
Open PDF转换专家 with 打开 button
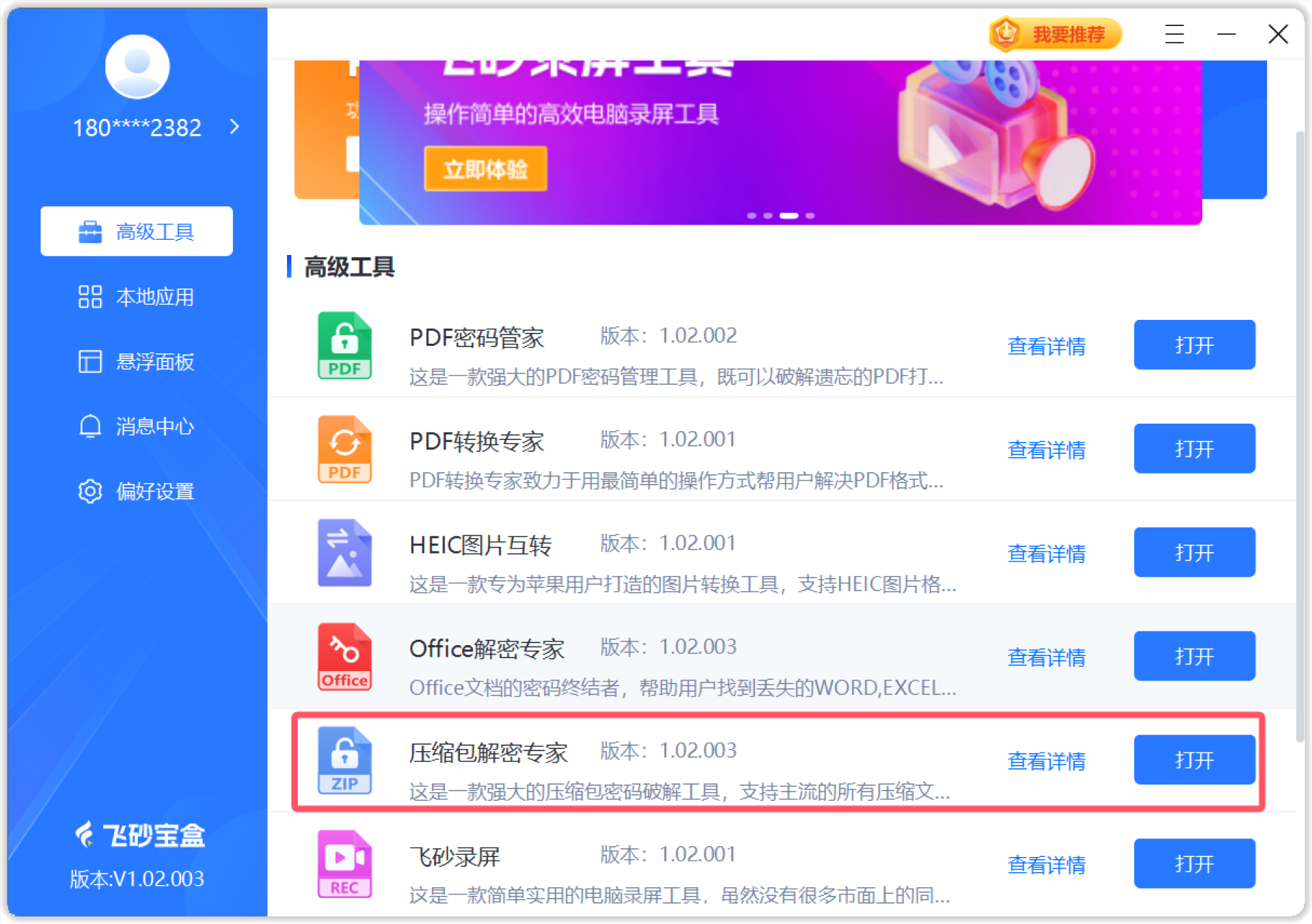coord(1194,448)
